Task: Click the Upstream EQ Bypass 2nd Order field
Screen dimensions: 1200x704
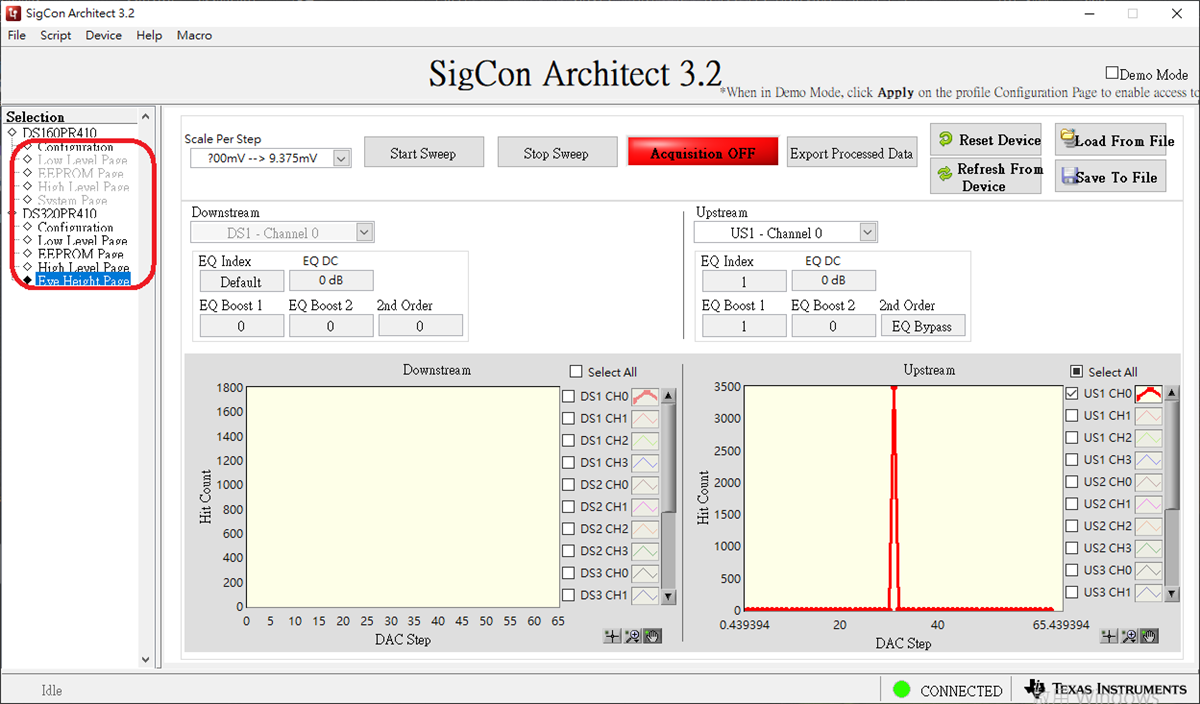Action: pos(923,326)
